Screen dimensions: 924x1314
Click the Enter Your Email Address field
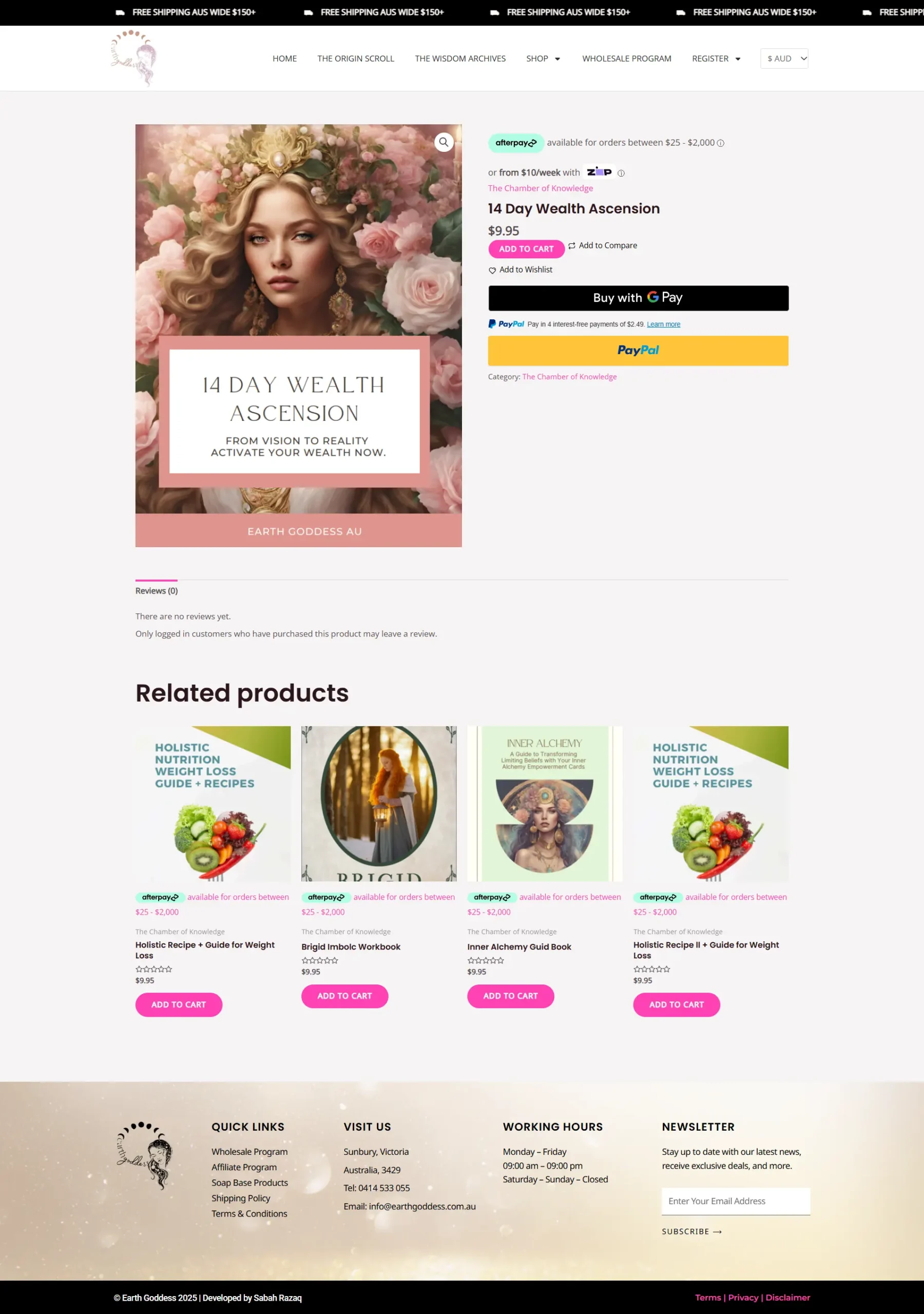pos(736,1201)
